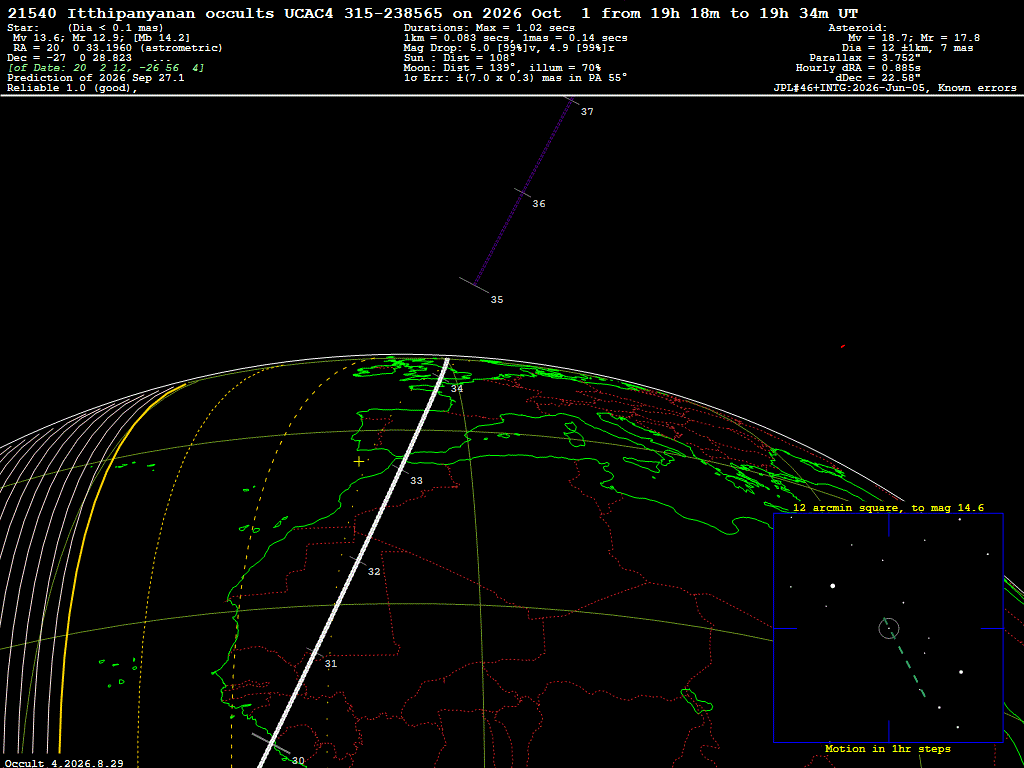This screenshot has height=768, width=1024.
Task: Click the circled target star in finder chart
Action: pos(889,629)
